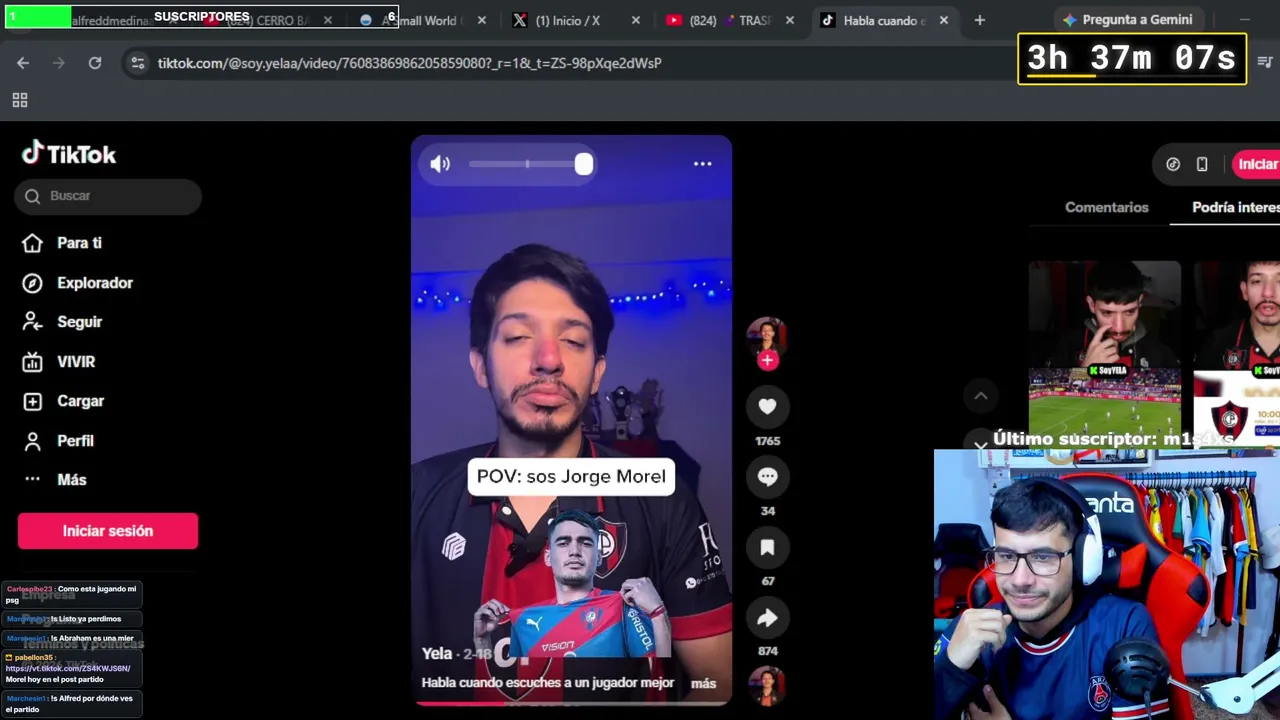Reload the page with the refresh icon
The image size is (1280, 720).
point(95,63)
